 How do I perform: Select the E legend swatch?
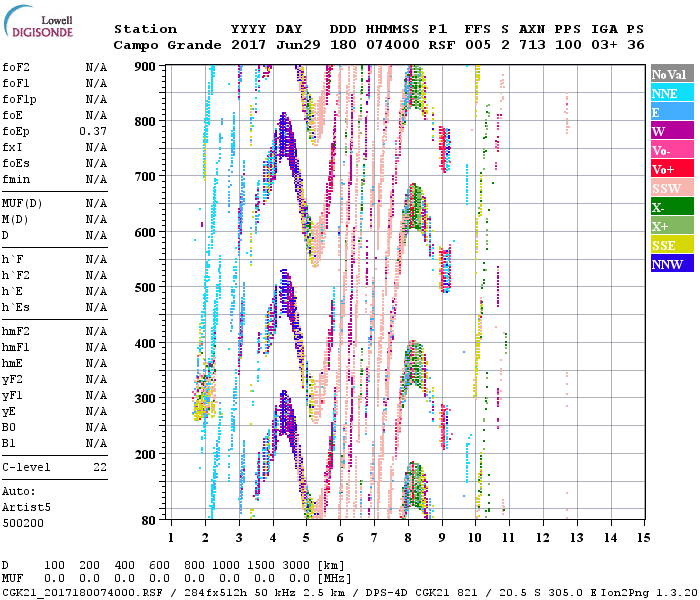672,112
